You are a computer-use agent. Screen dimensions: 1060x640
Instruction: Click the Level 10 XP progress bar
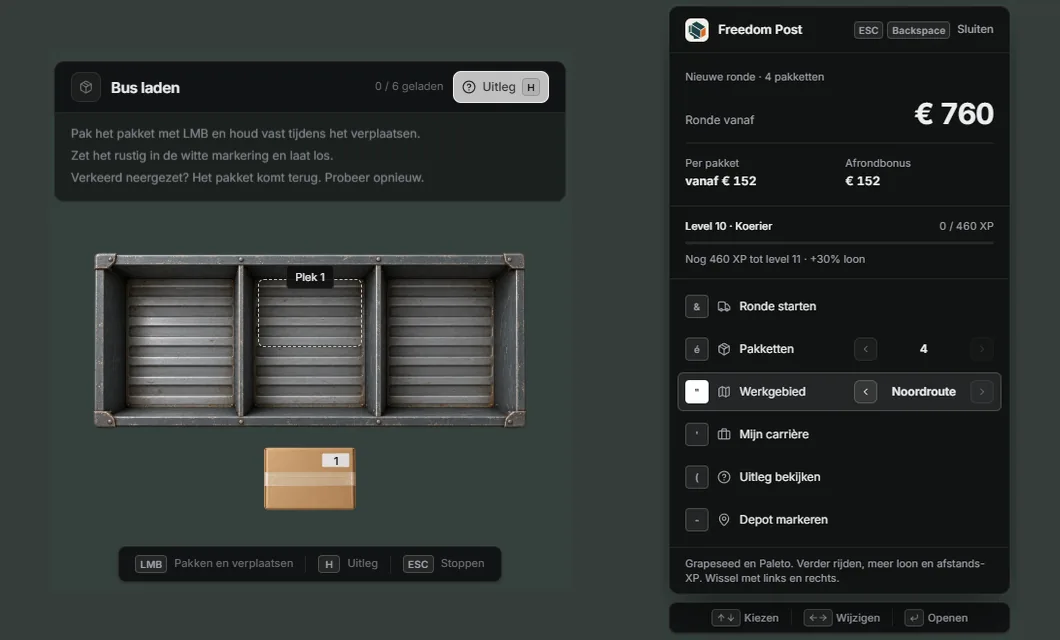point(839,243)
